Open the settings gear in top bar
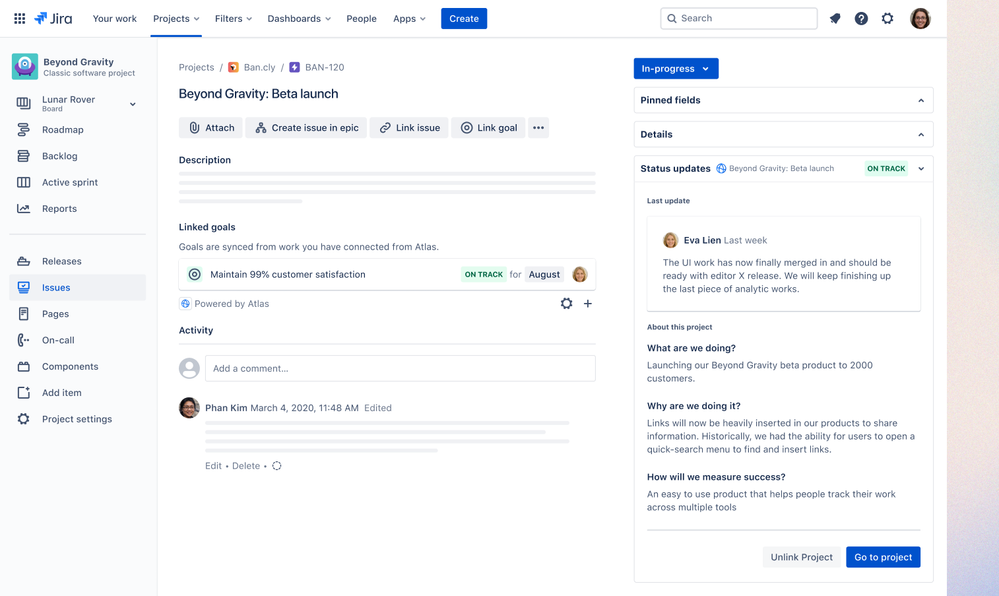Image resolution: width=999 pixels, height=596 pixels. [x=888, y=18]
